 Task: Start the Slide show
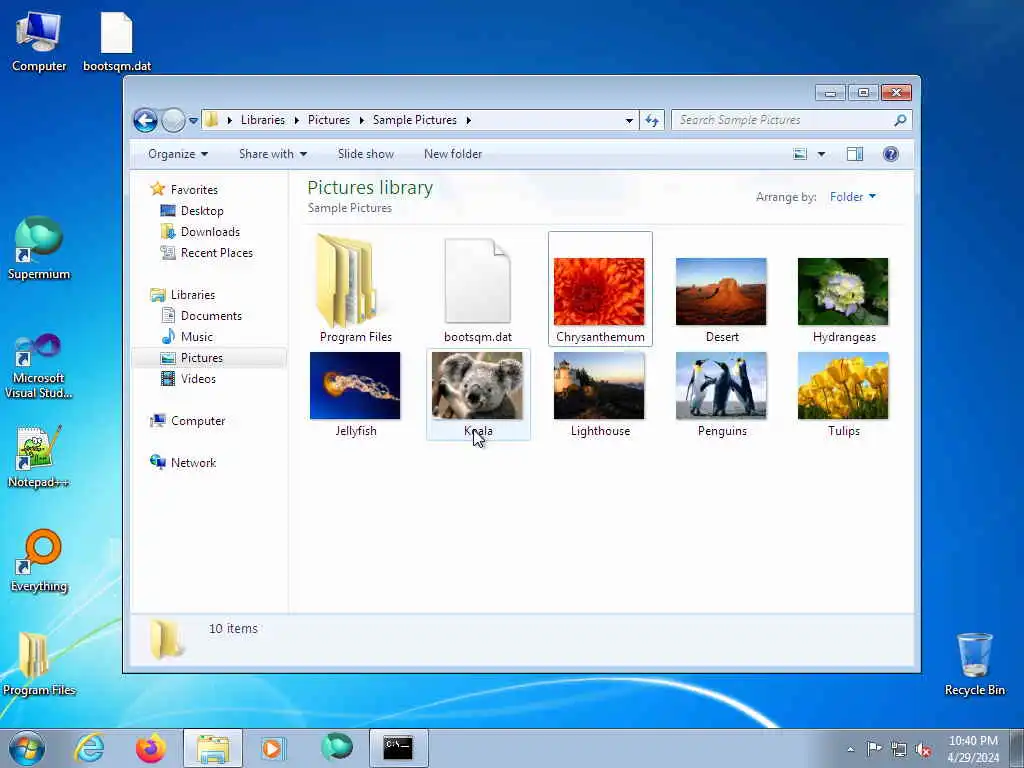[366, 154]
